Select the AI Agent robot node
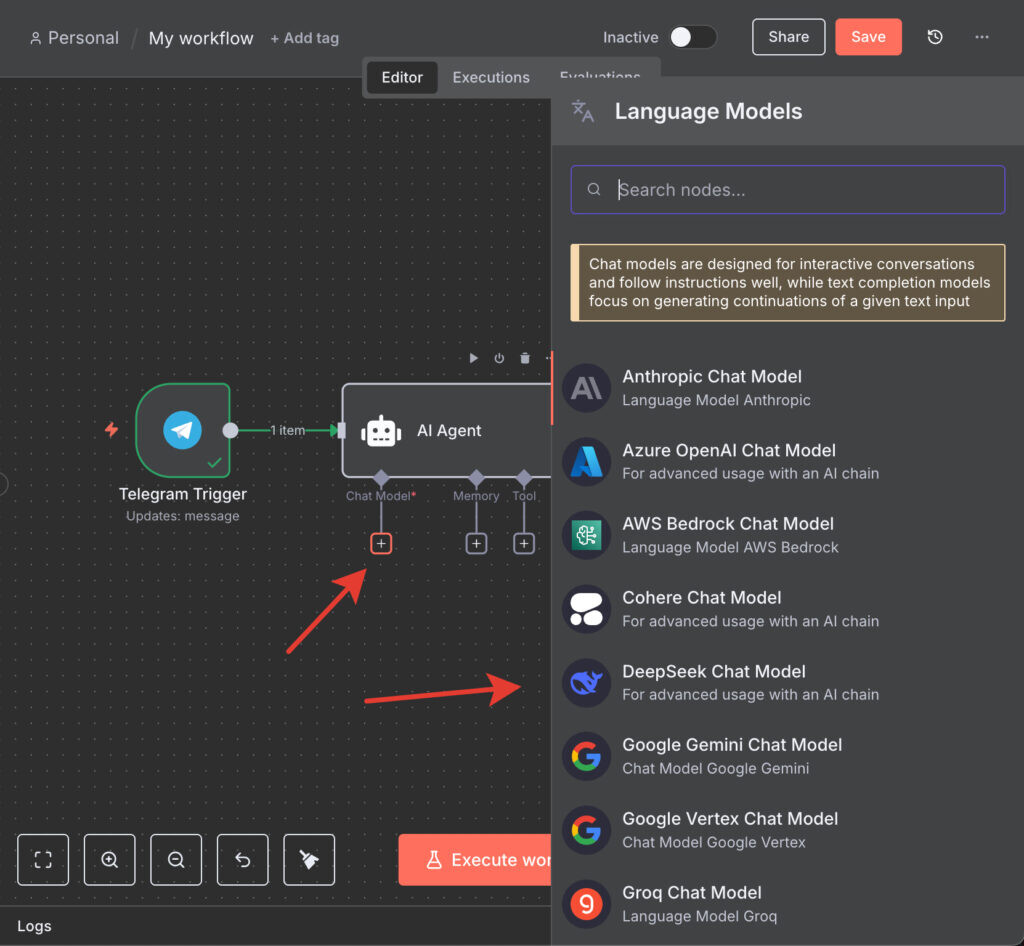Viewport: 1024px width, 946px height. pyautogui.click(x=382, y=431)
